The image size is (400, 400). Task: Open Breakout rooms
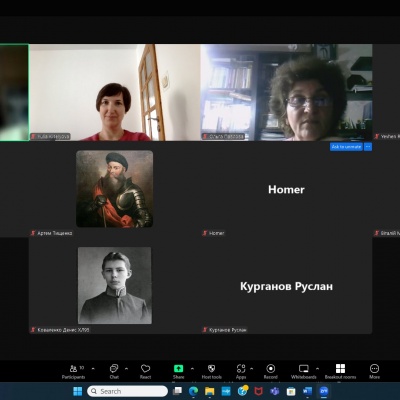[x=340, y=372]
